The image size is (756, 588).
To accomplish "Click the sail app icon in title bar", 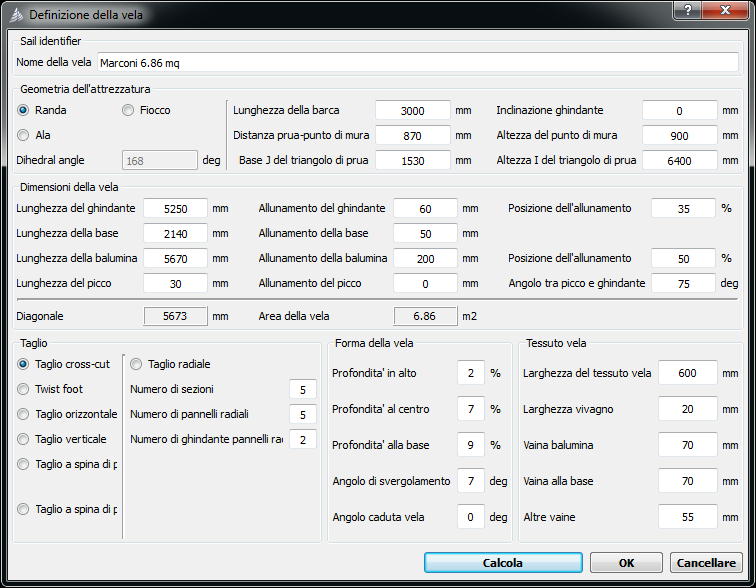I will (x=16, y=15).
